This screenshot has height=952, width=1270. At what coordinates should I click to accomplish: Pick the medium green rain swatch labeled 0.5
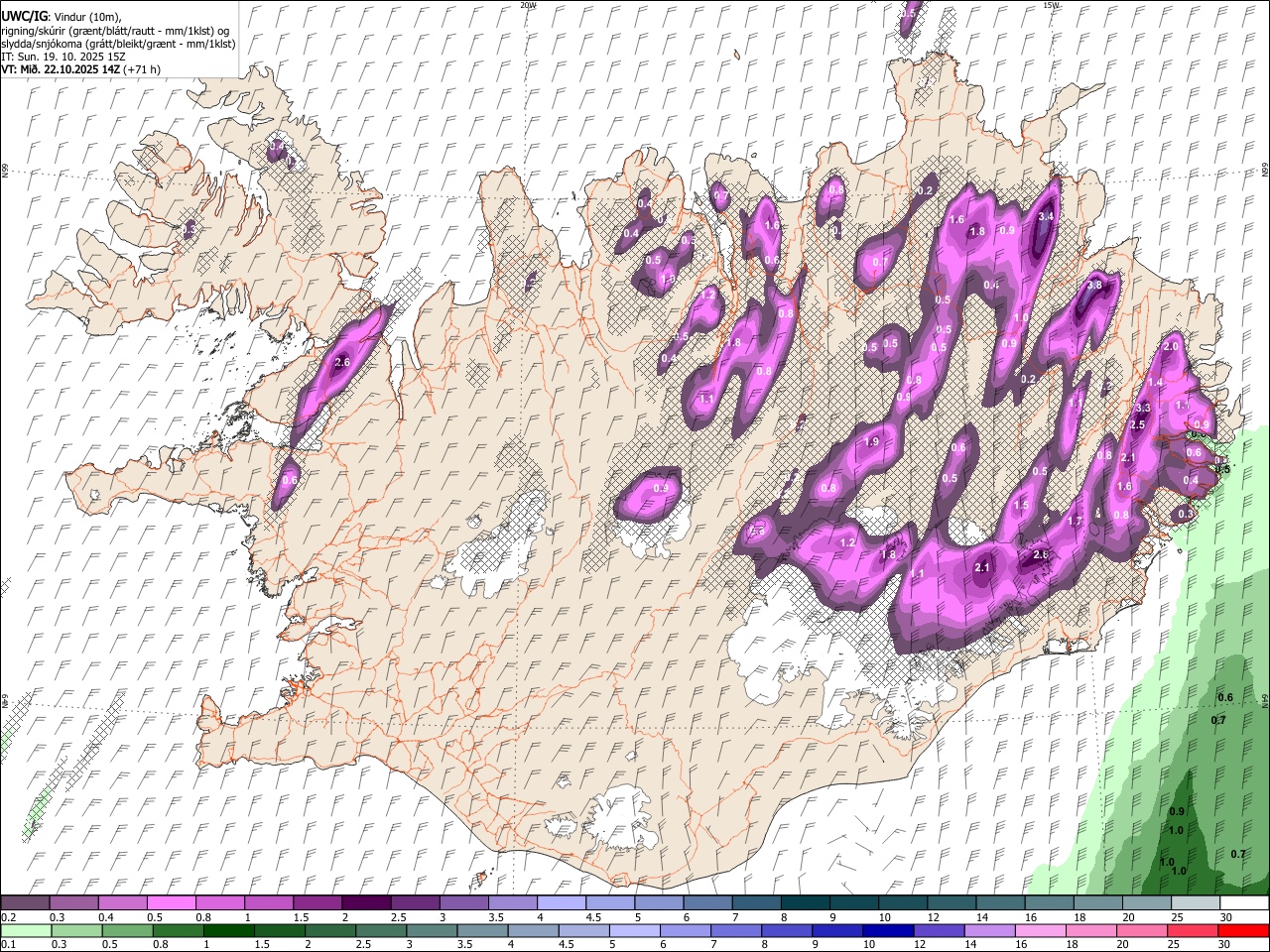click(x=127, y=930)
